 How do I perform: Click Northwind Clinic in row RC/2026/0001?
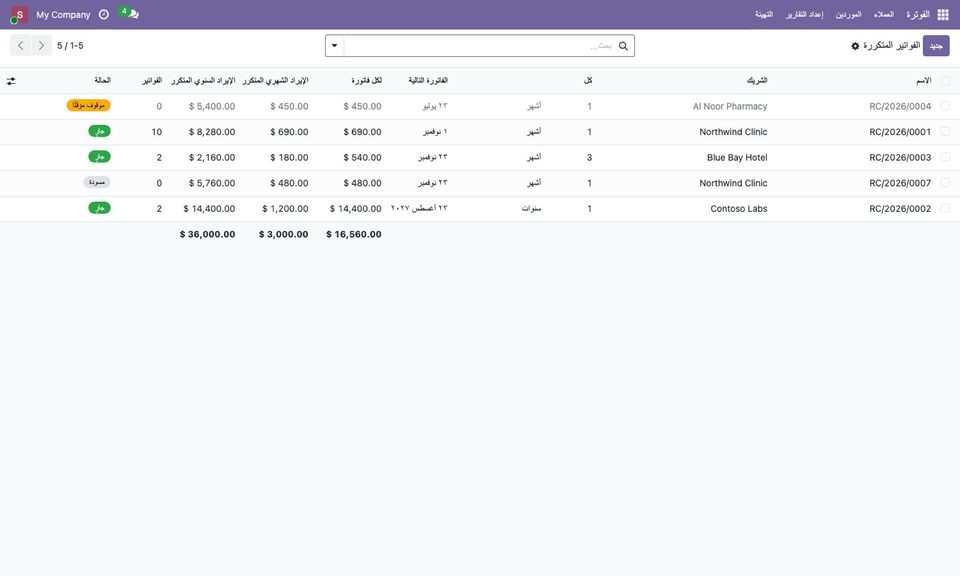(733, 132)
